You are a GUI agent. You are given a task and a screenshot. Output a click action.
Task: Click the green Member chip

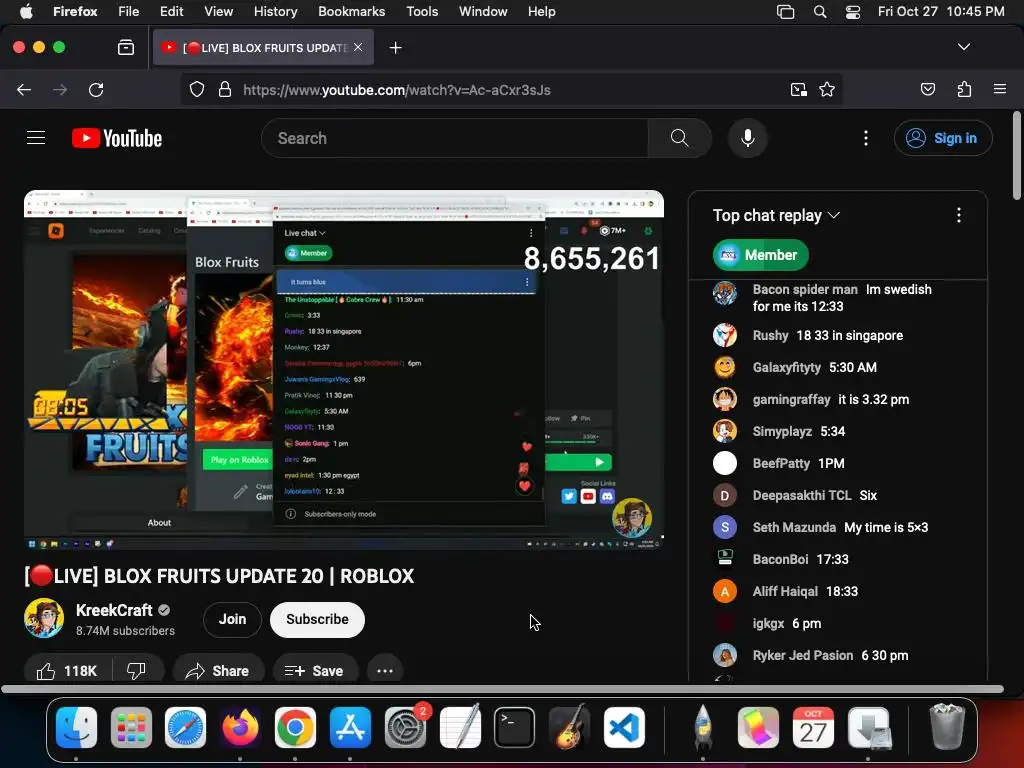pos(760,255)
